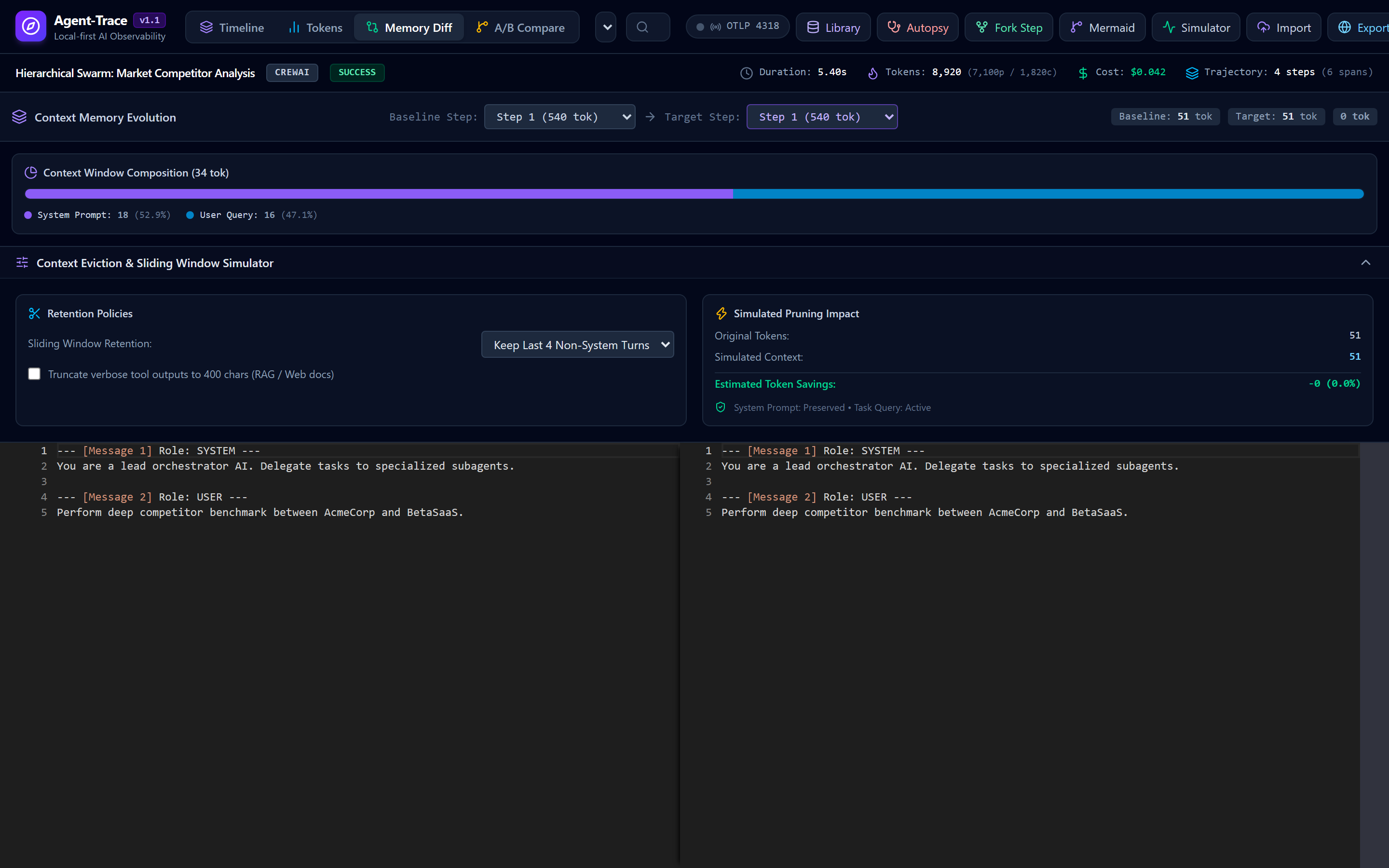
Task: Click the search magnifier icon
Action: tap(642, 27)
